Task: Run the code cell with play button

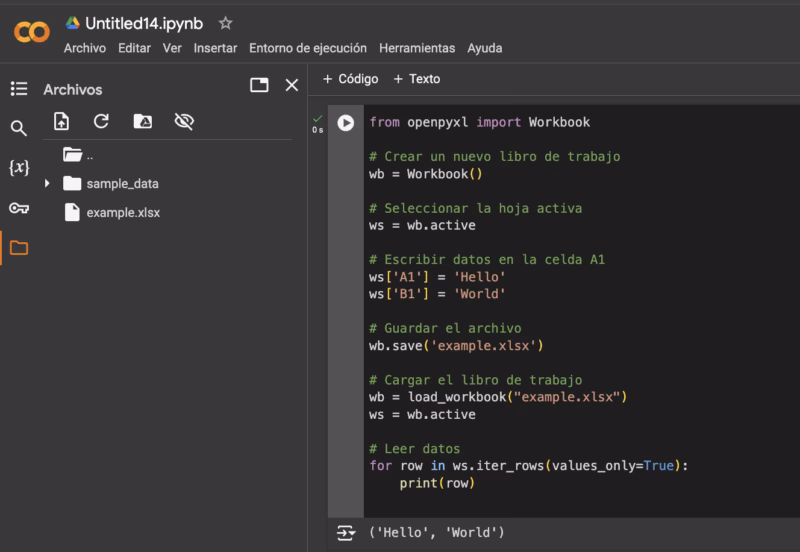Action: point(345,123)
